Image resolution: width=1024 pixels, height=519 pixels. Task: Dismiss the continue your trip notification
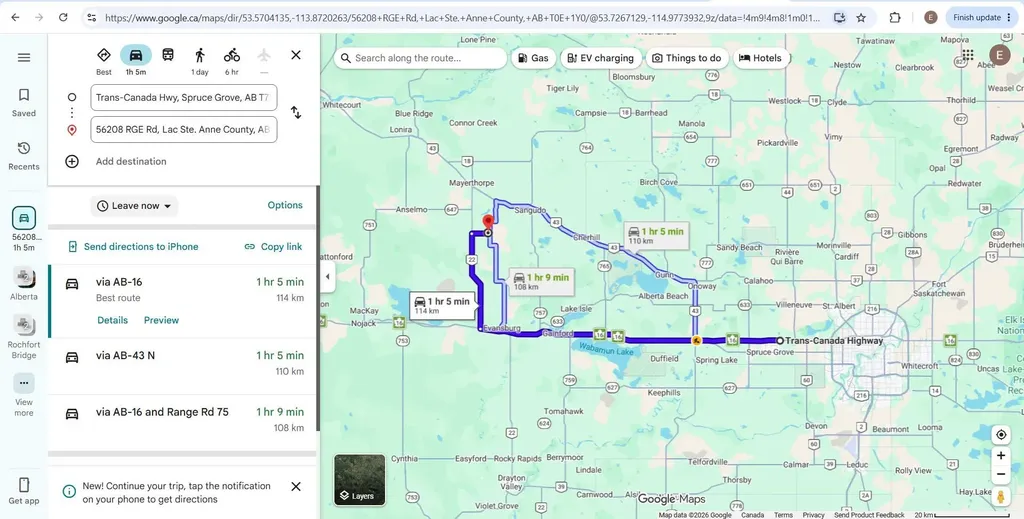click(296, 486)
